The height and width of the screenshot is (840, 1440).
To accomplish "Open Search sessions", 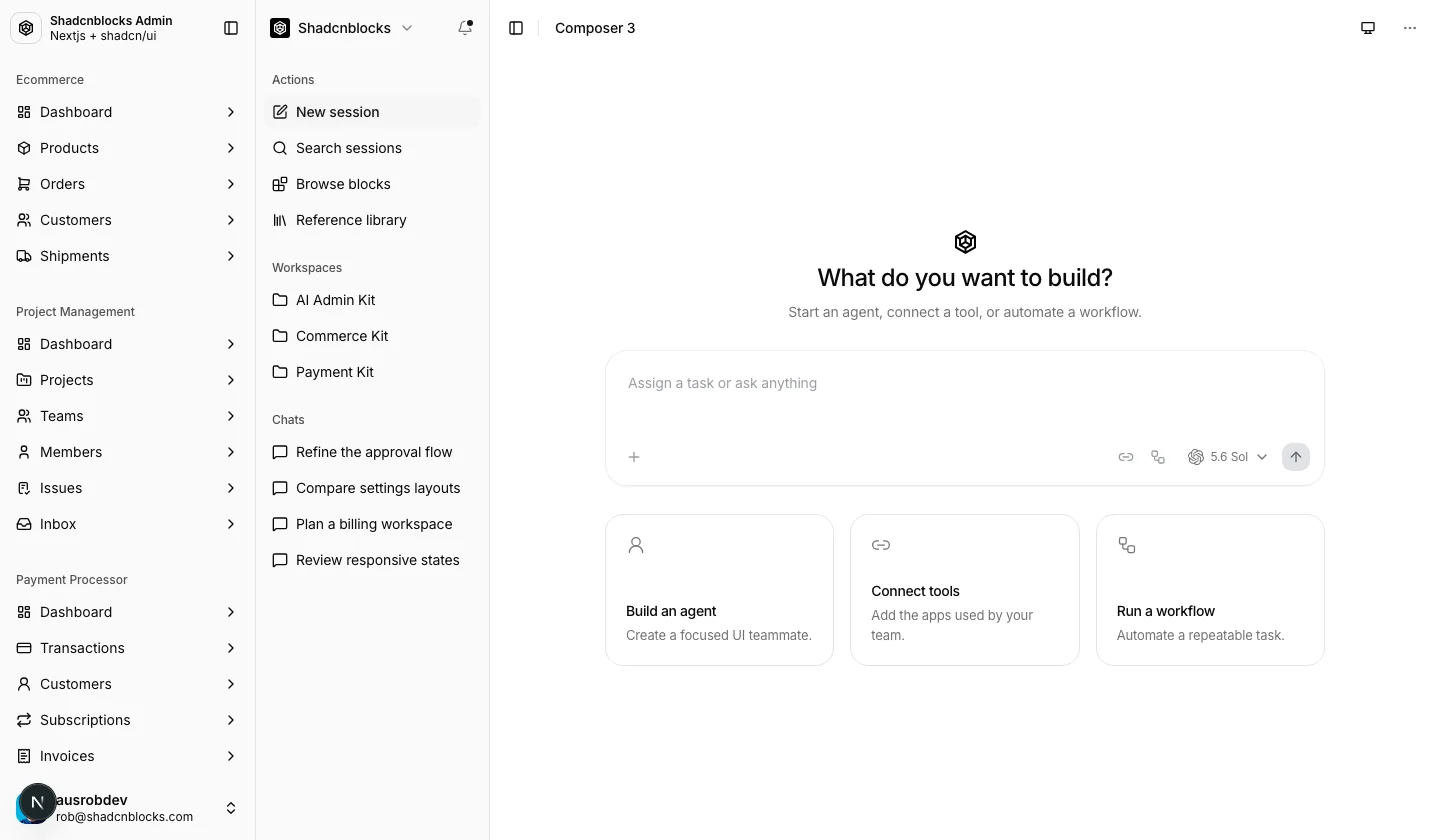I will 372,148.
